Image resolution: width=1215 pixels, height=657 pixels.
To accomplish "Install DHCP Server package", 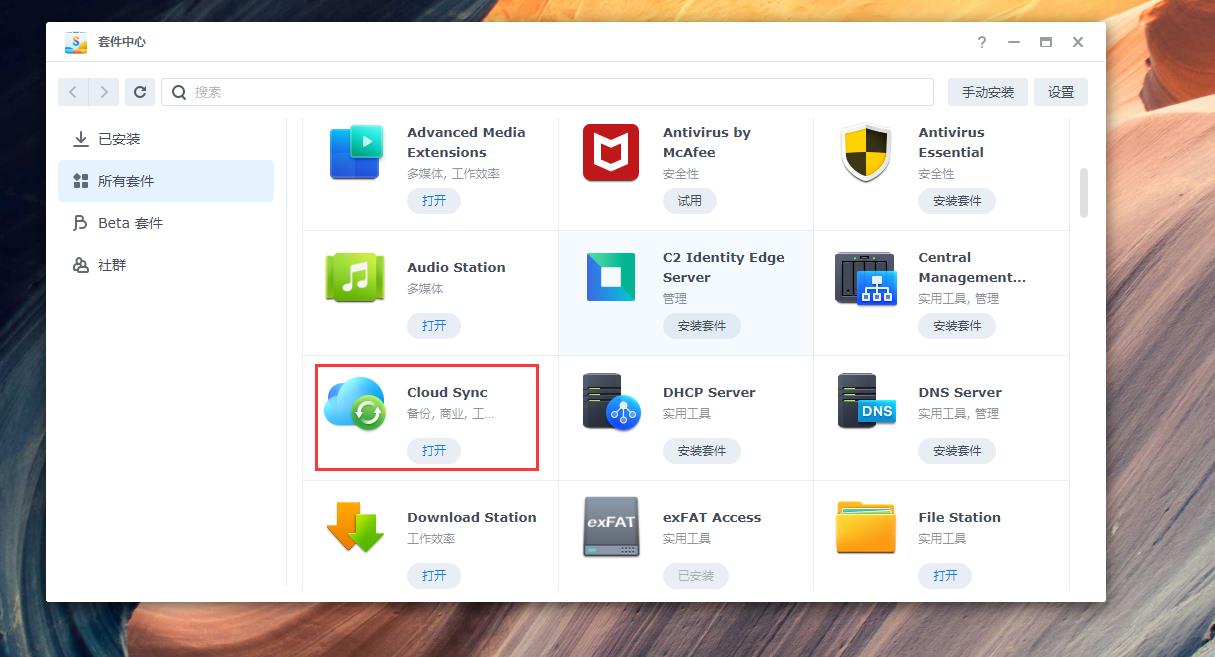I will (702, 450).
